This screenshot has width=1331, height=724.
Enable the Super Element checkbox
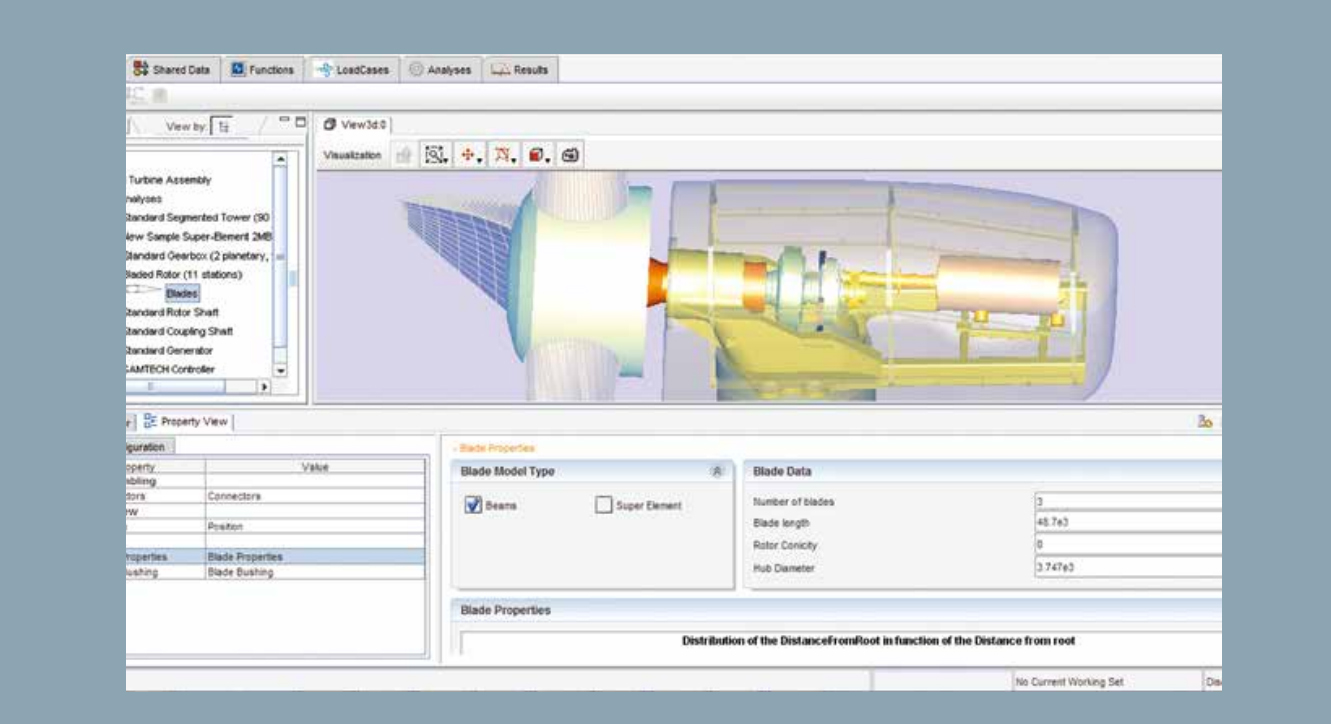click(x=603, y=505)
